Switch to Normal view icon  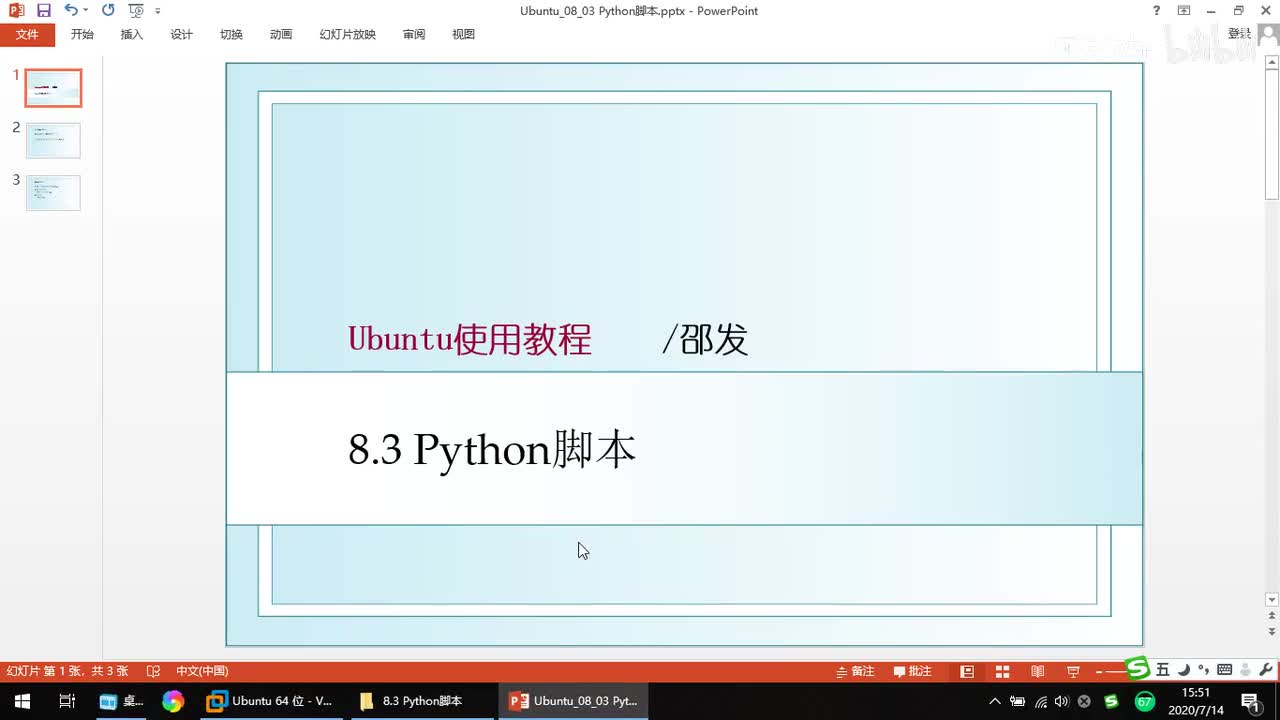(x=967, y=671)
